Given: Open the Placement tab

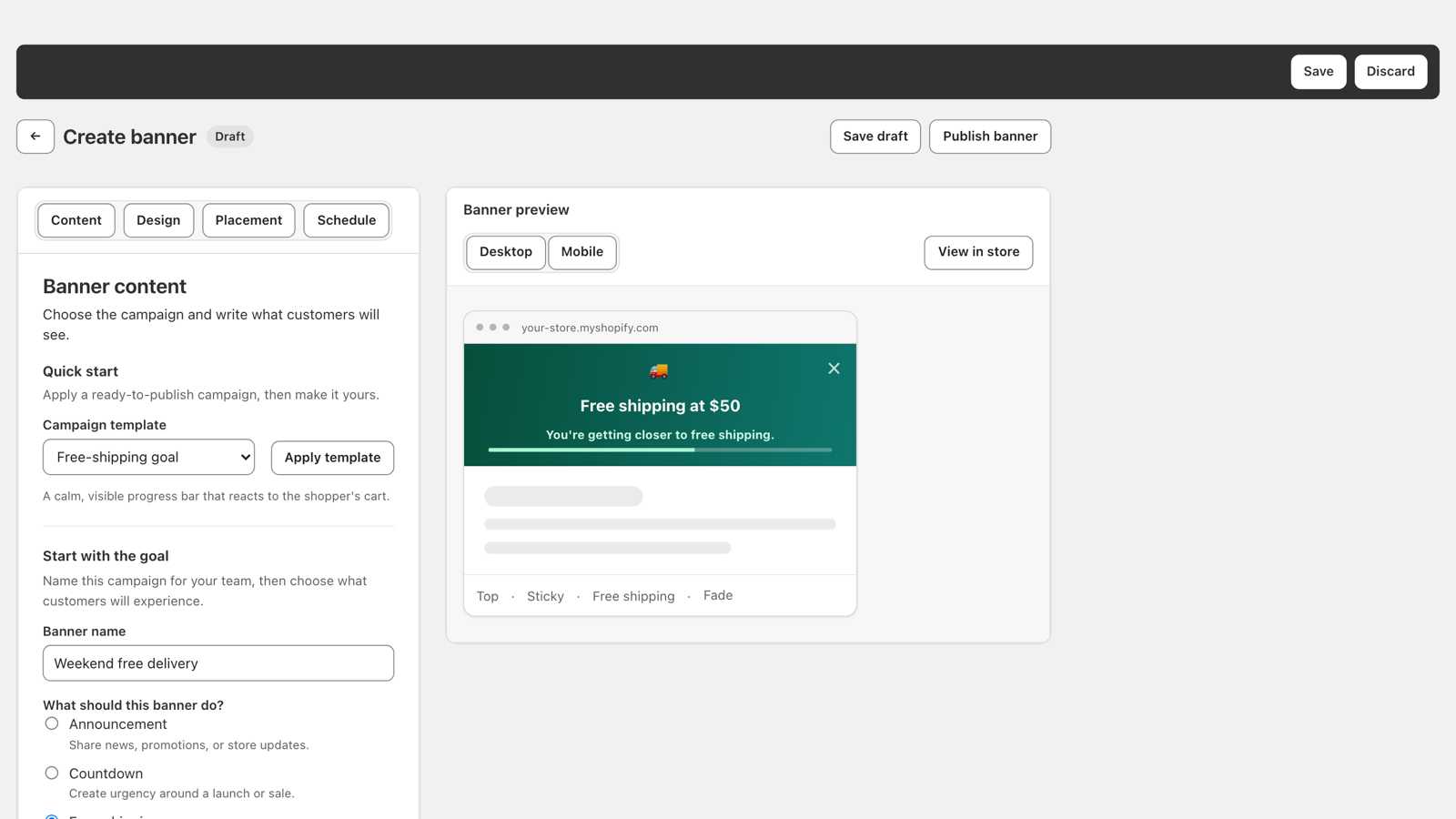Looking at the screenshot, I should tap(248, 220).
